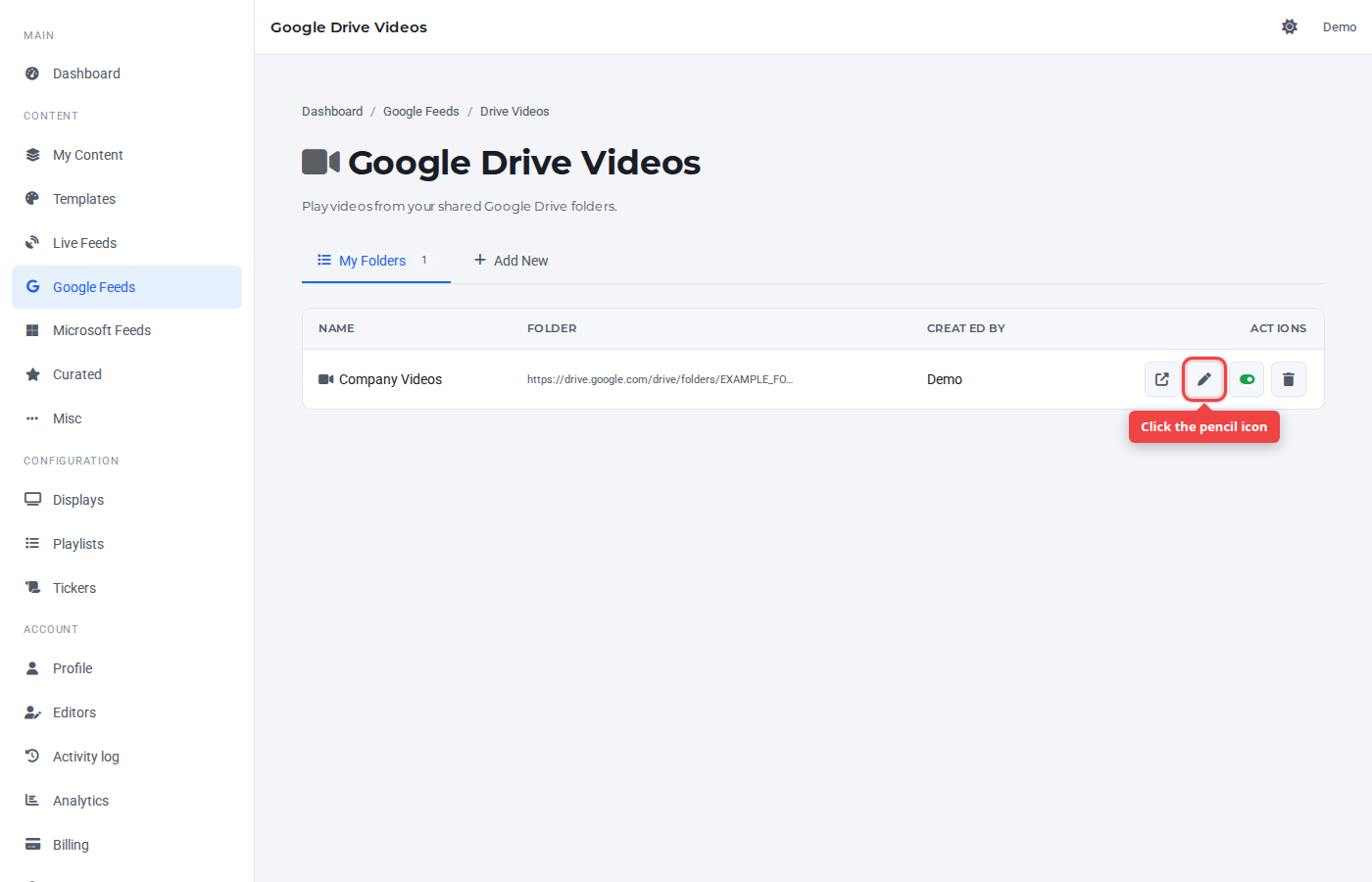Viewport: 1372px width, 882px height.
Task: Open the Add New tab
Action: pyautogui.click(x=512, y=261)
